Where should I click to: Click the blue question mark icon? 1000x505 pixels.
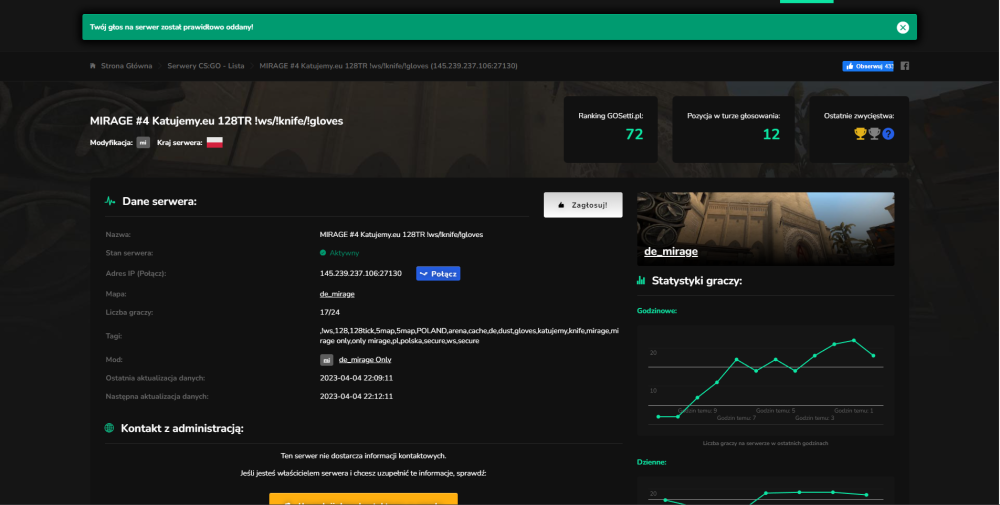click(888, 134)
